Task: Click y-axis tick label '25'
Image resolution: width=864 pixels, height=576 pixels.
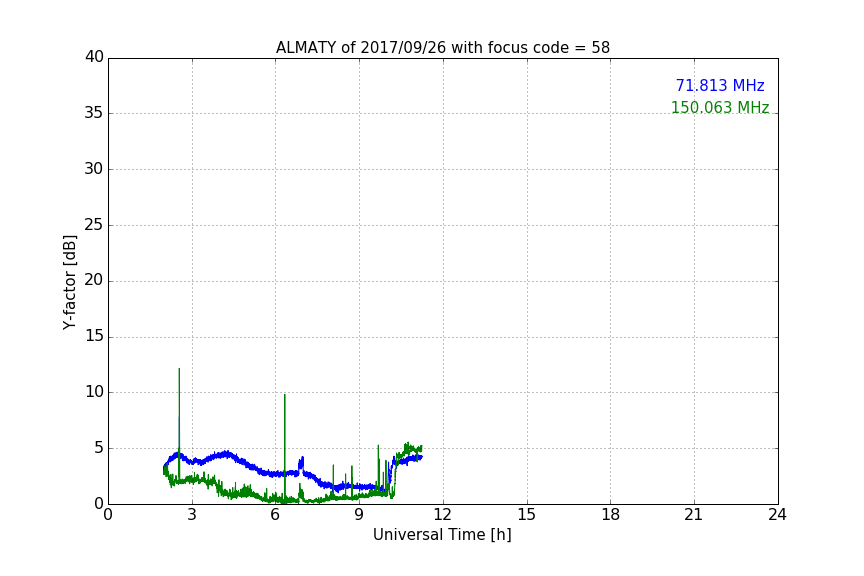Action: [94, 224]
